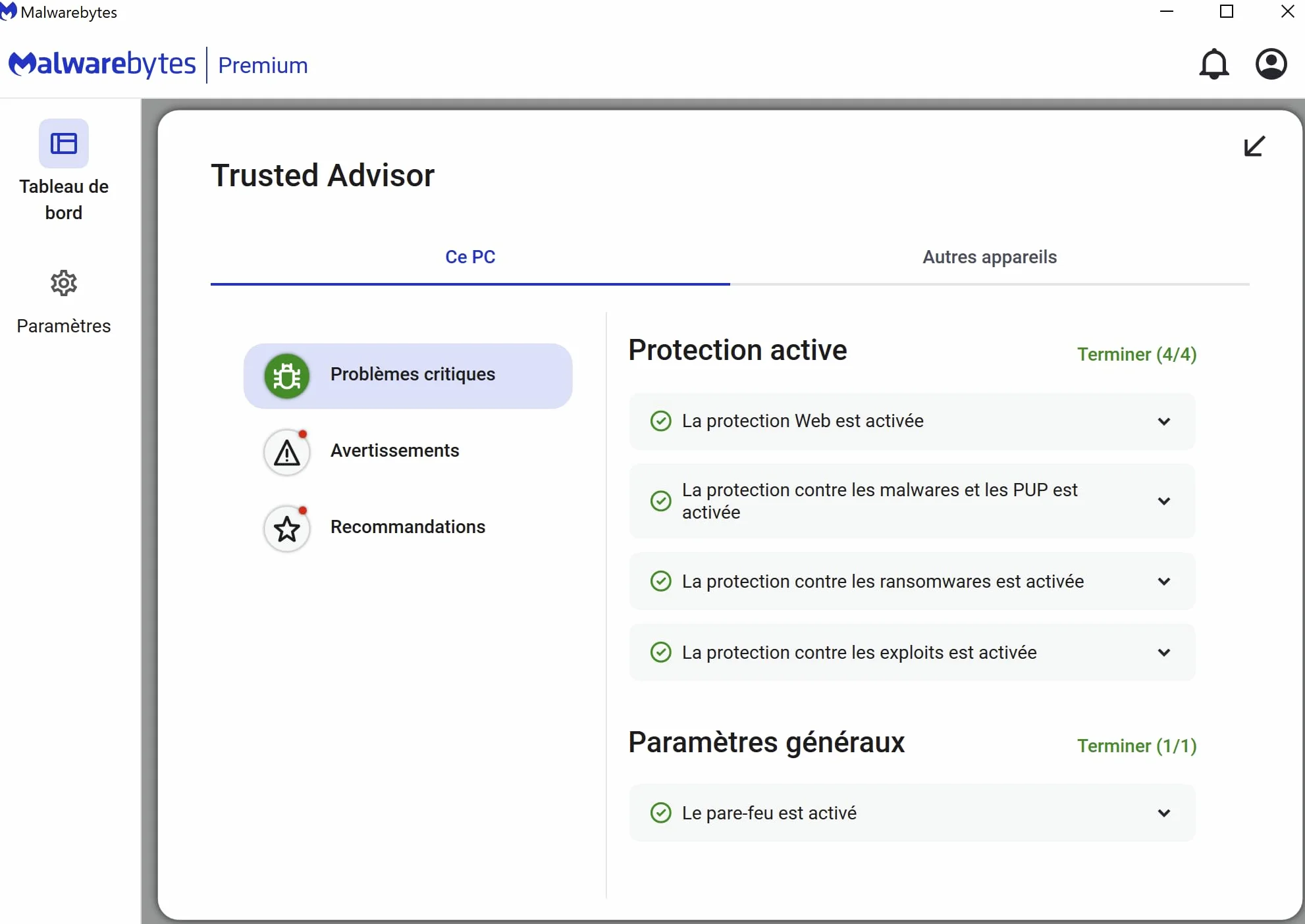Open the Tableau de bord dashboard icon
Screen dimensions: 1305x924
(x=64, y=143)
